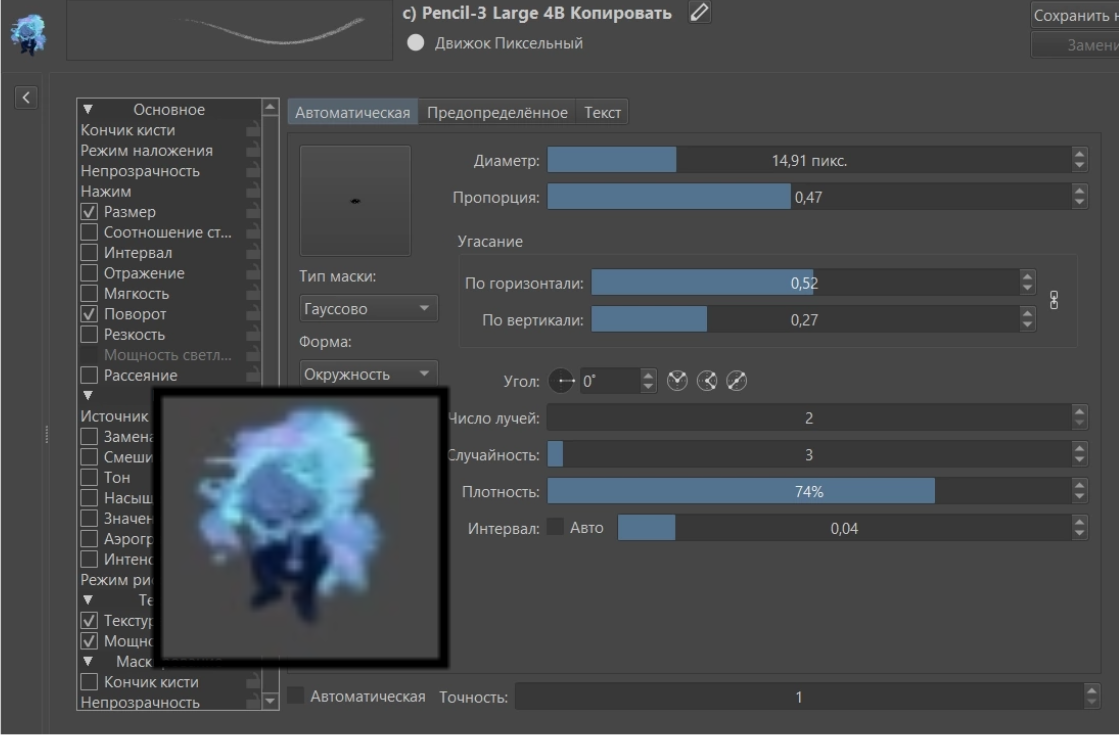Enable the Рассеяние checkbox
Screen dimensions: 1119x739
pos(89,375)
